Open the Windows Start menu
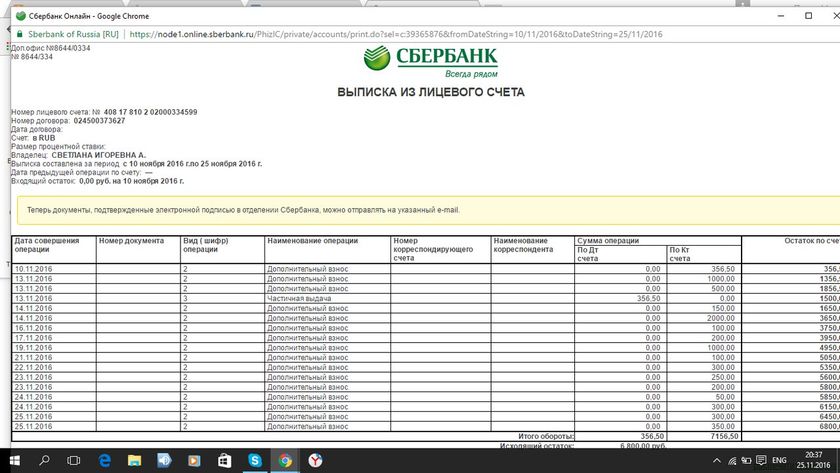840x473 pixels. click(x=14, y=460)
